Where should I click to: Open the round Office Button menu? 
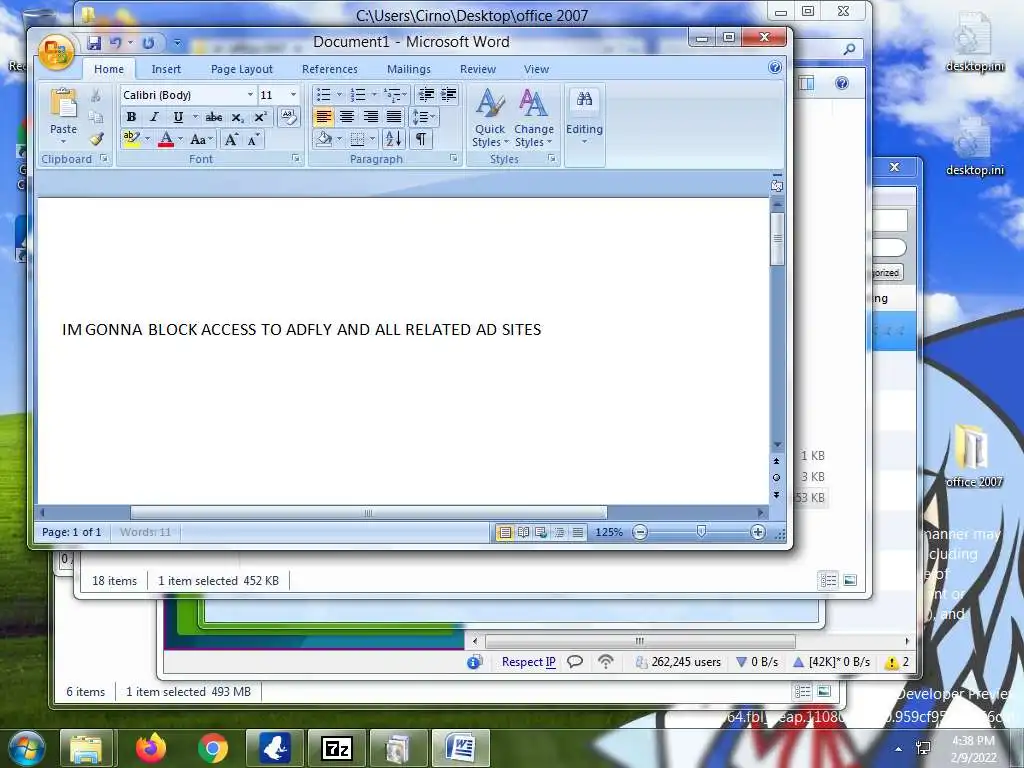[x=56, y=52]
